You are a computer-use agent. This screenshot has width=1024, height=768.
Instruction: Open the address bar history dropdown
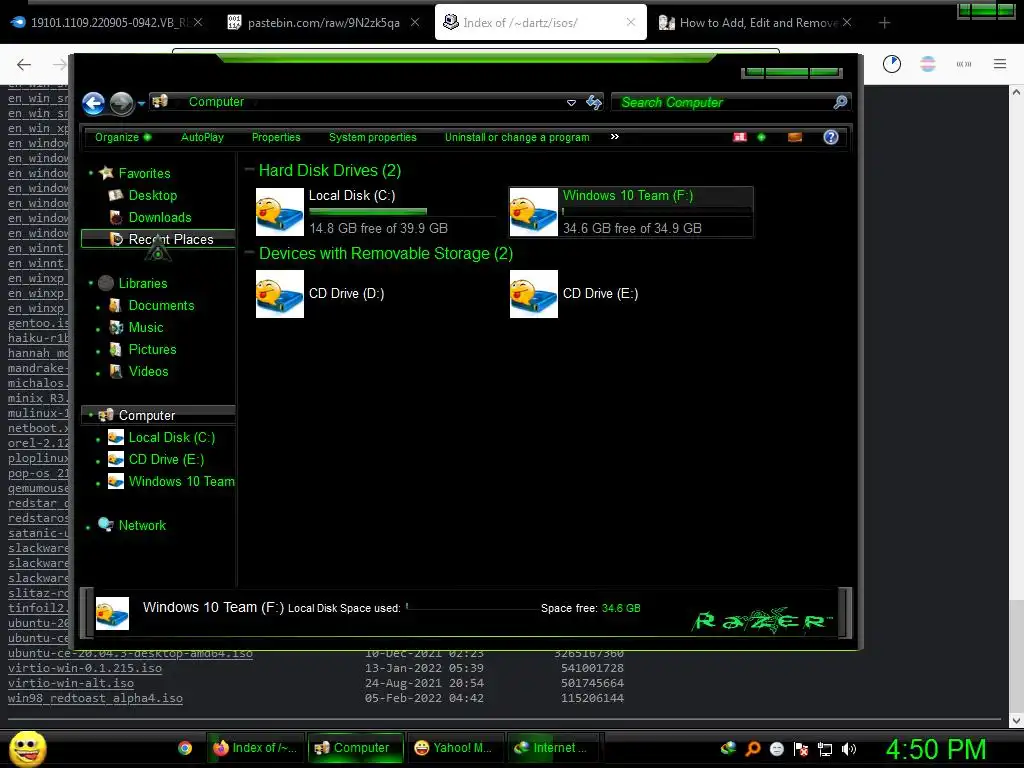pos(571,103)
